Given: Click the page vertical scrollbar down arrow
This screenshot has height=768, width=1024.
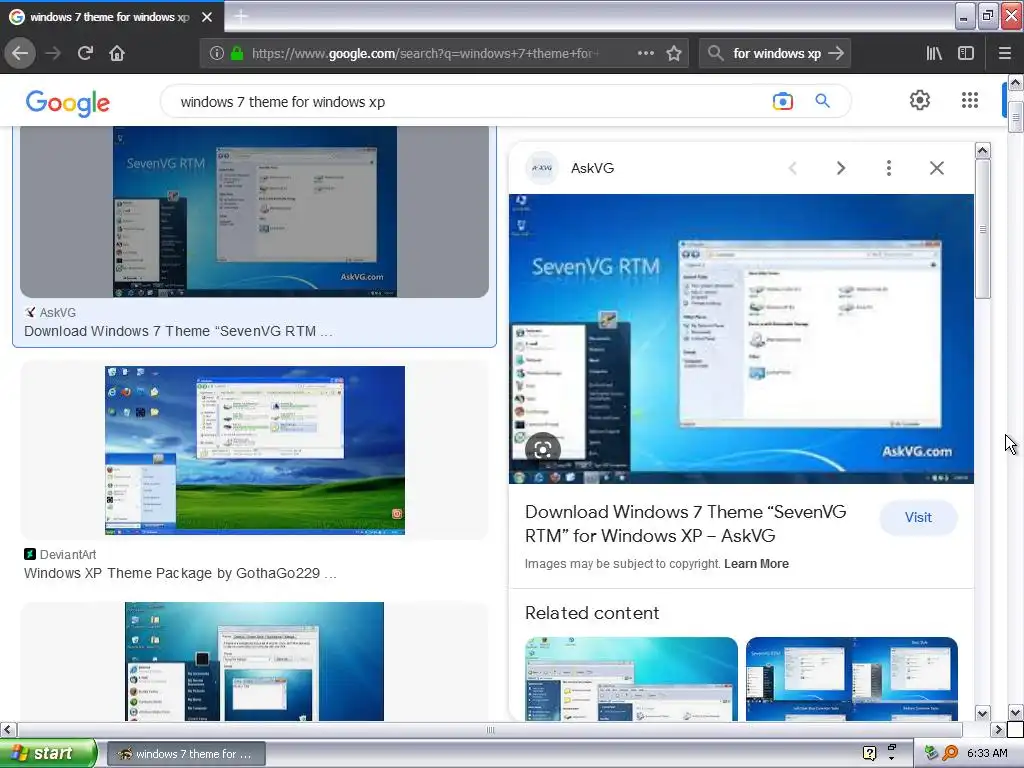Looking at the screenshot, I should click(1016, 712).
